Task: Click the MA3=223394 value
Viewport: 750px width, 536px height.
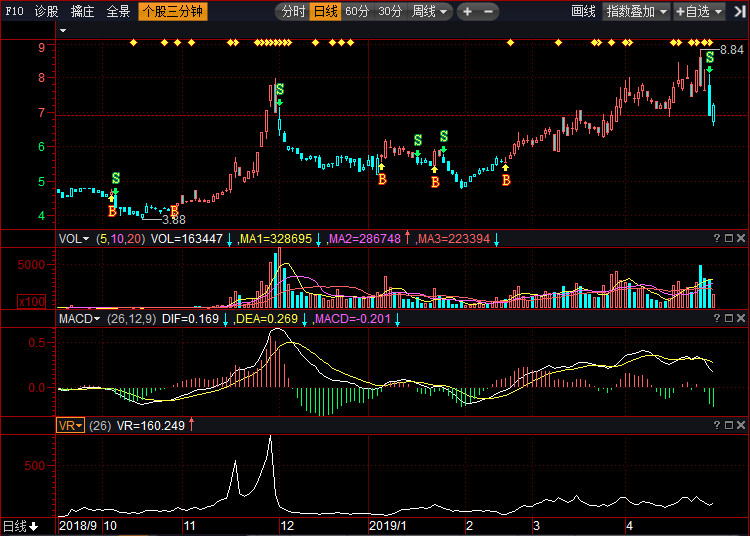Action: coord(454,239)
